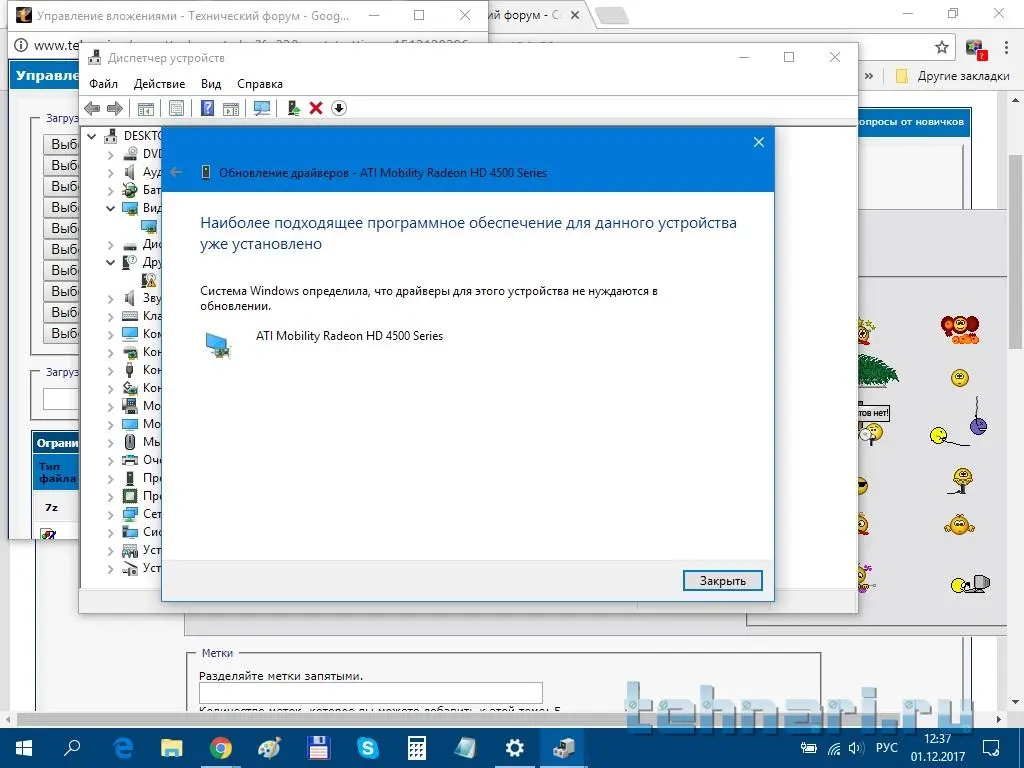Show more bookmarks with the » chevron
Viewport: 1024px width, 768px height.
(869, 76)
